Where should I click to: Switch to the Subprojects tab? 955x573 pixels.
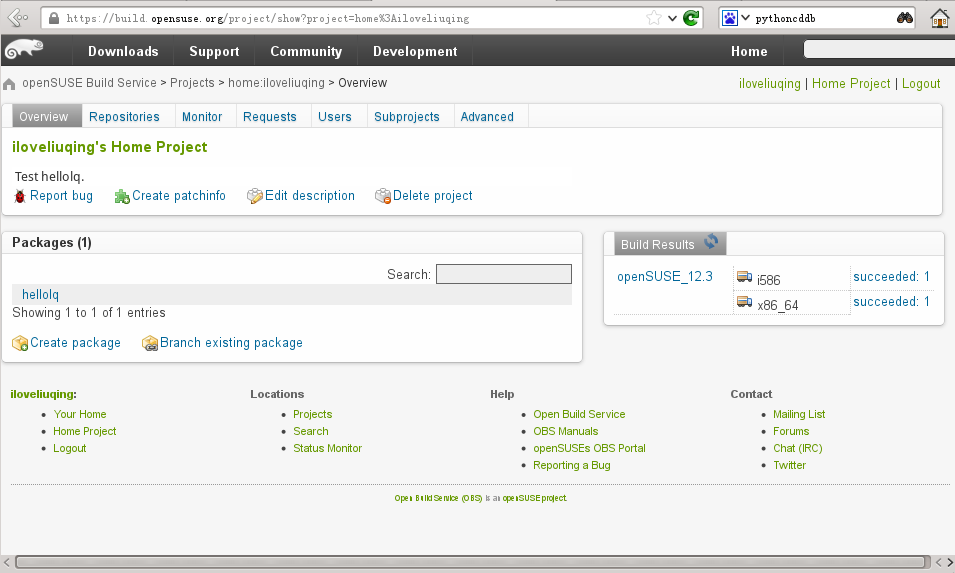(407, 116)
